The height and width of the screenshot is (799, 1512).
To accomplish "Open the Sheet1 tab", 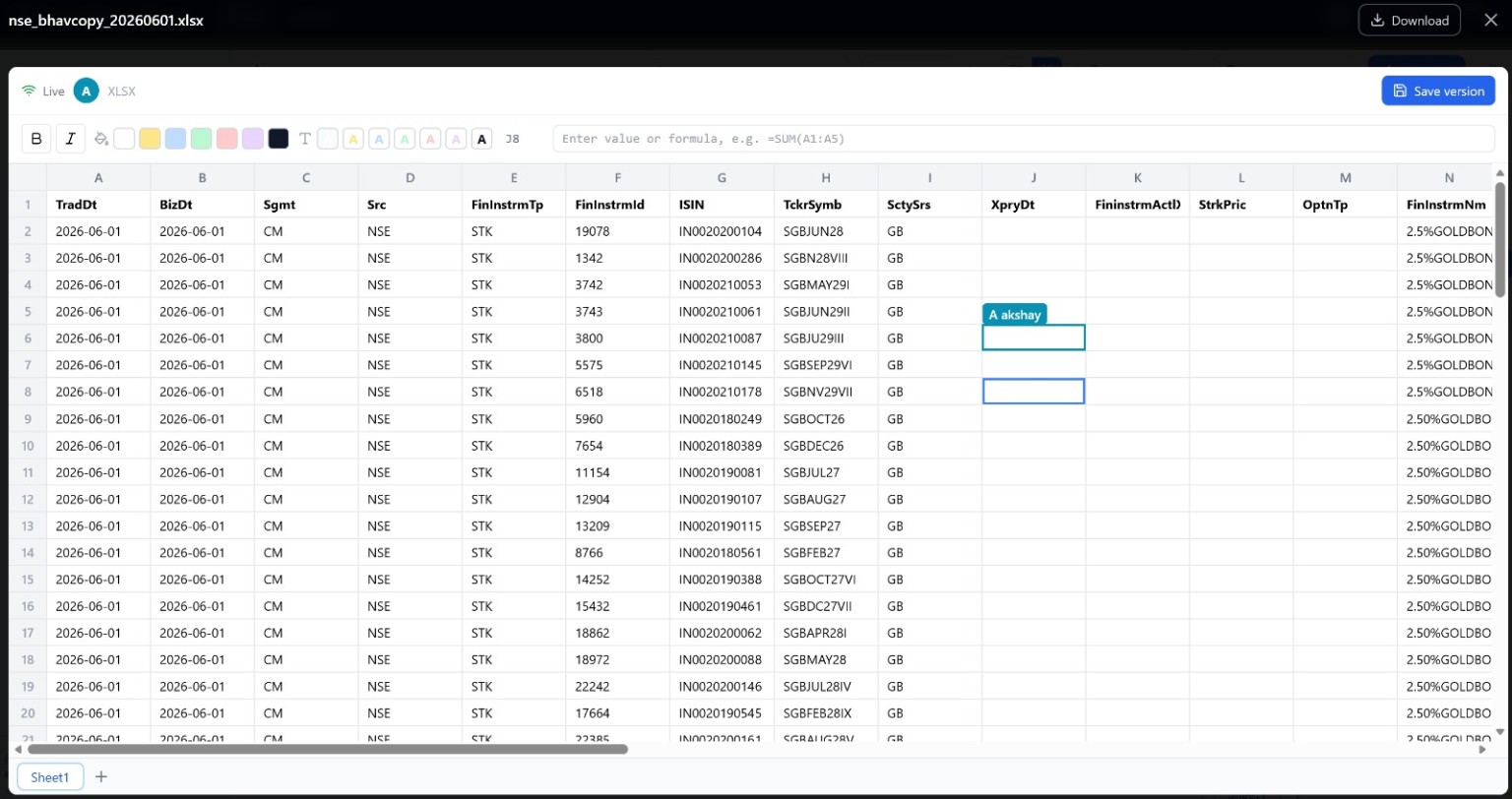I will (50, 777).
